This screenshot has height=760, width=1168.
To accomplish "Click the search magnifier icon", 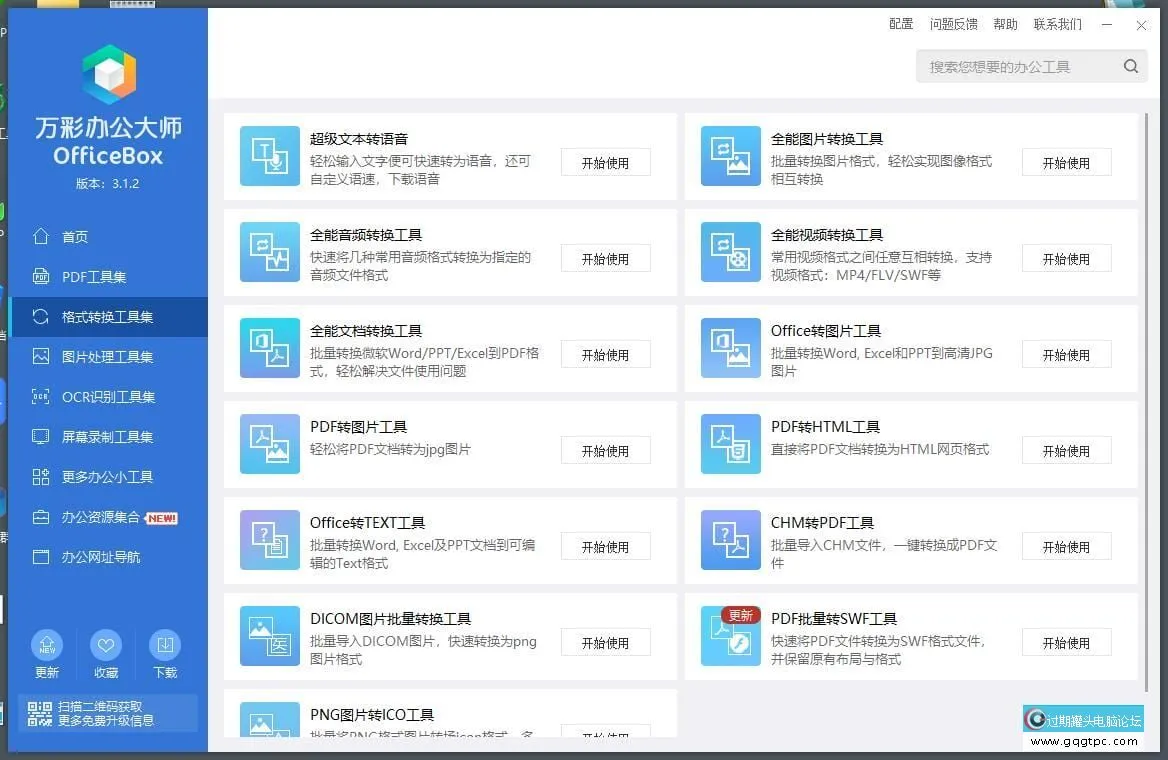I will click(1130, 67).
